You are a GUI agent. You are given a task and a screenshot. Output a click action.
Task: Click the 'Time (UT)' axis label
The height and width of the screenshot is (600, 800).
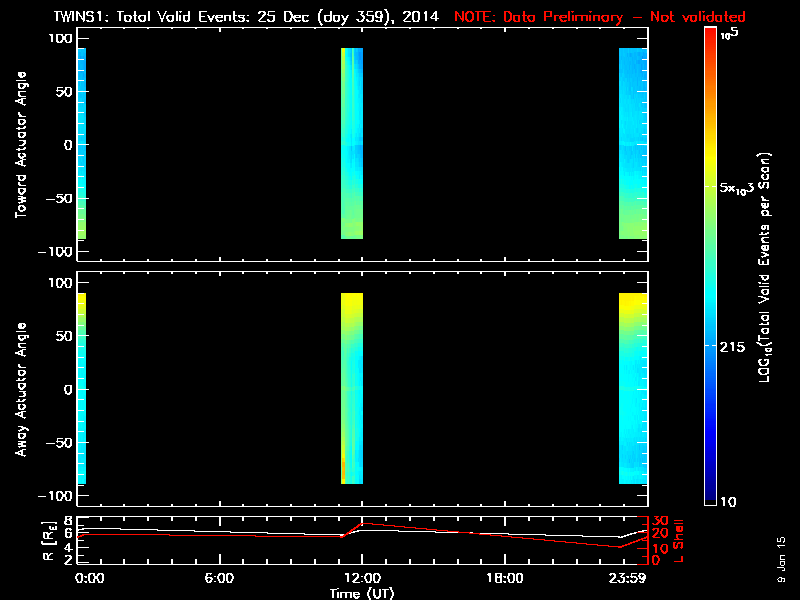[x=363, y=593]
